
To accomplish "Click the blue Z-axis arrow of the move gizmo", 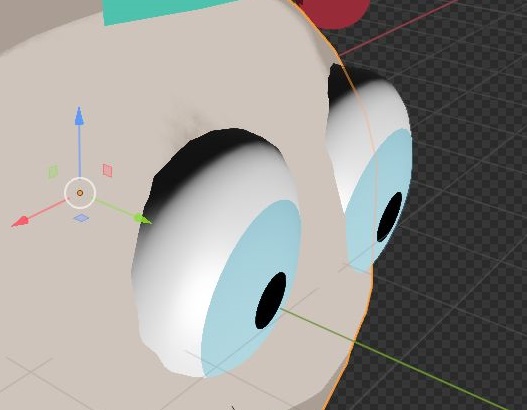I will point(79,116).
